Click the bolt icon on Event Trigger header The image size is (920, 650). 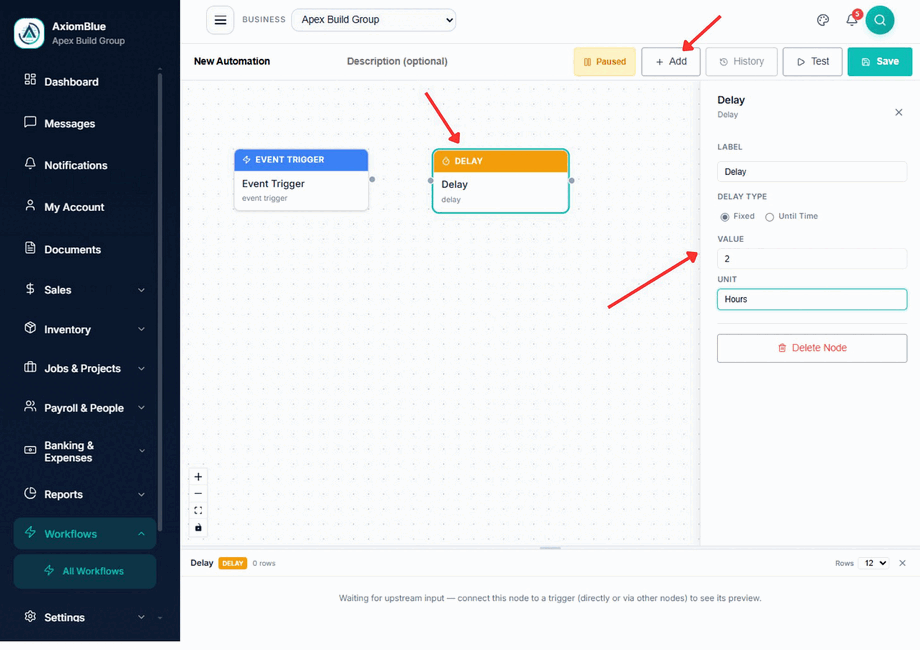click(246, 160)
